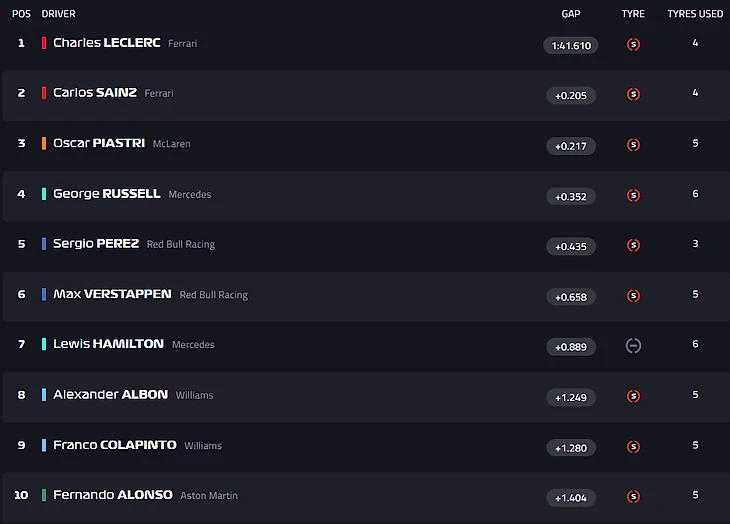Click Perez's soft tyre icon
This screenshot has width=730, height=524.
[x=633, y=245]
